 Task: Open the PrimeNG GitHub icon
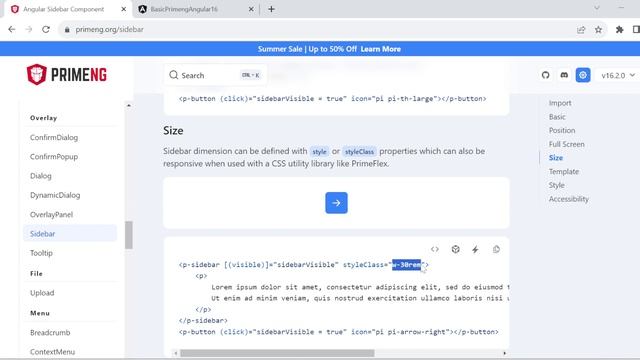tap(545, 75)
